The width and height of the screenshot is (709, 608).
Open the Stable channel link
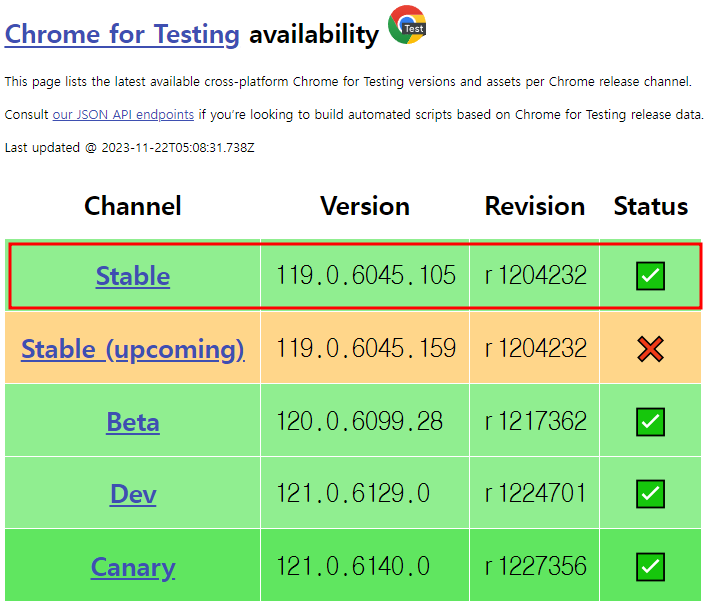tap(133, 276)
